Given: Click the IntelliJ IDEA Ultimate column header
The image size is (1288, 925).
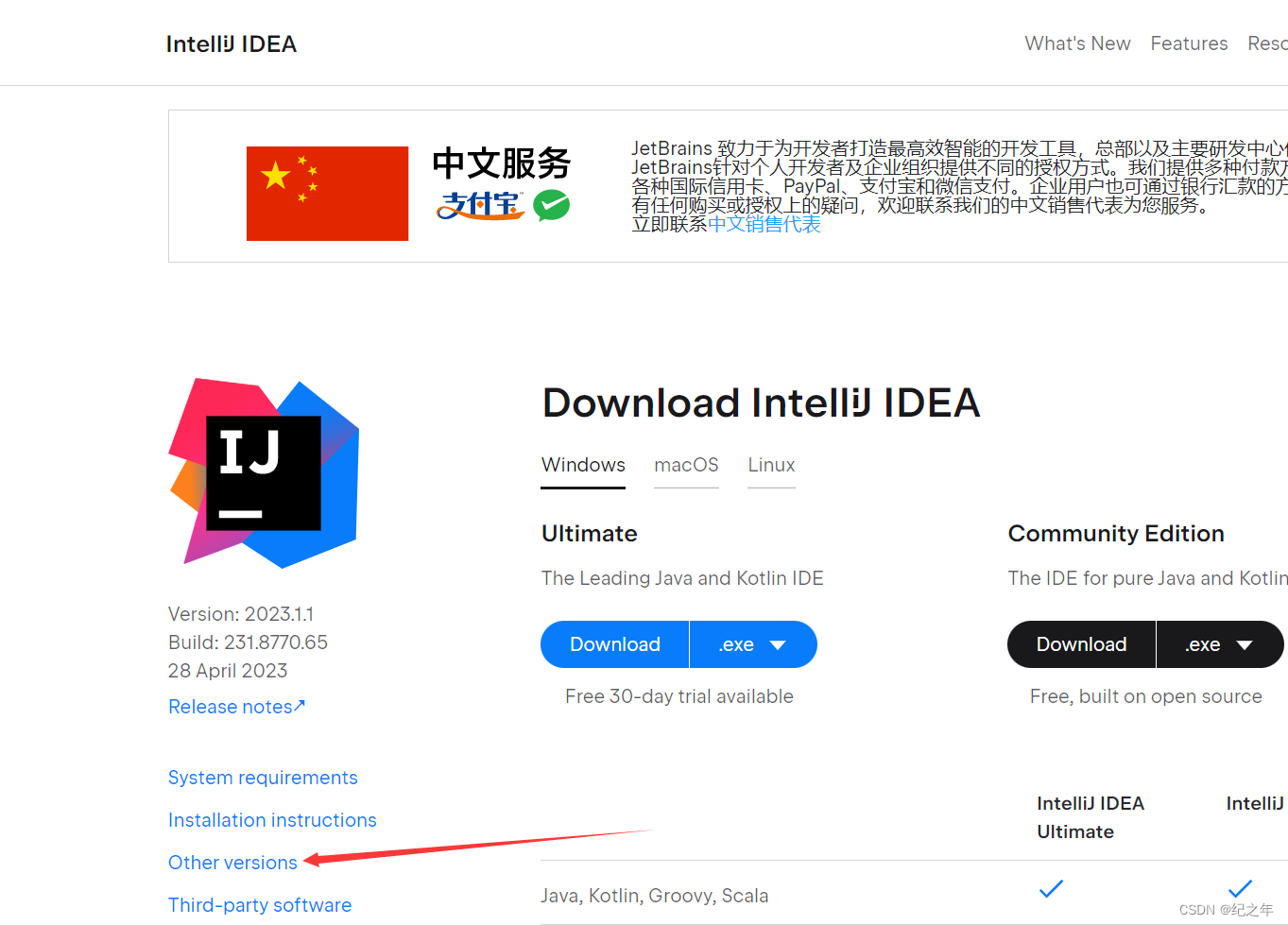Looking at the screenshot, I should 1091,817.
